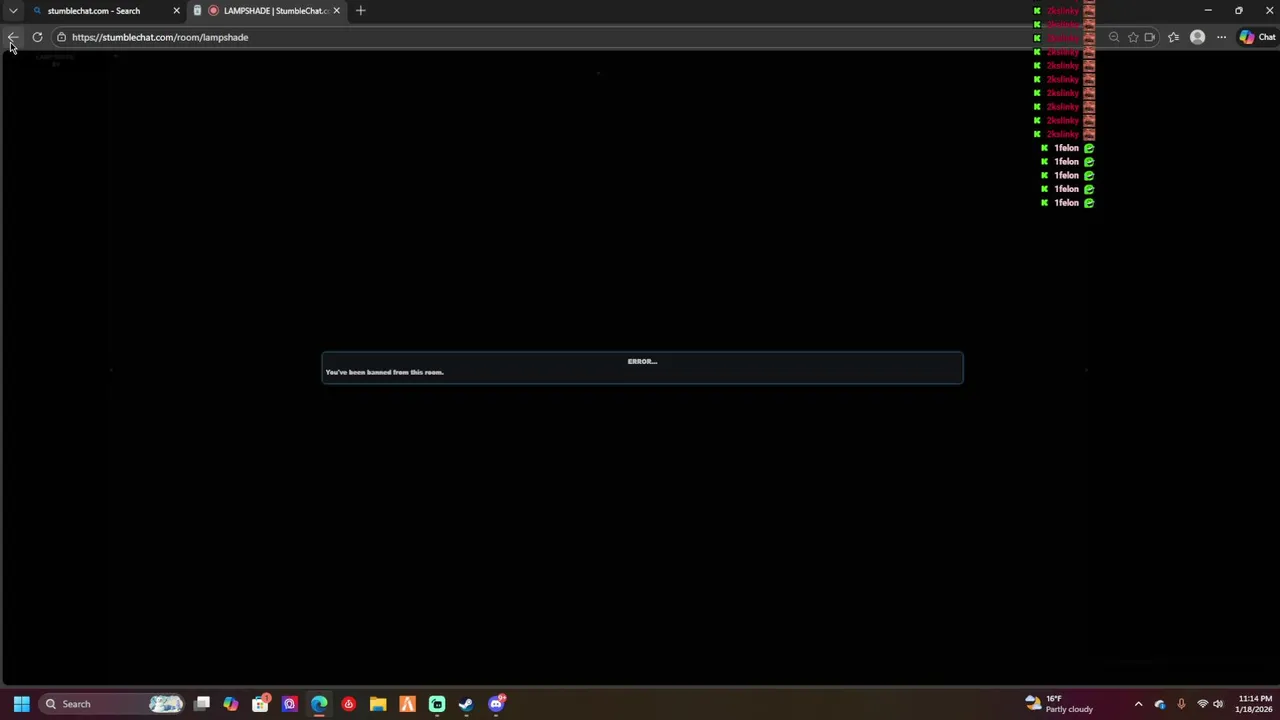
Task: Restore down the Edge browser window
Action: (1239, 11)
